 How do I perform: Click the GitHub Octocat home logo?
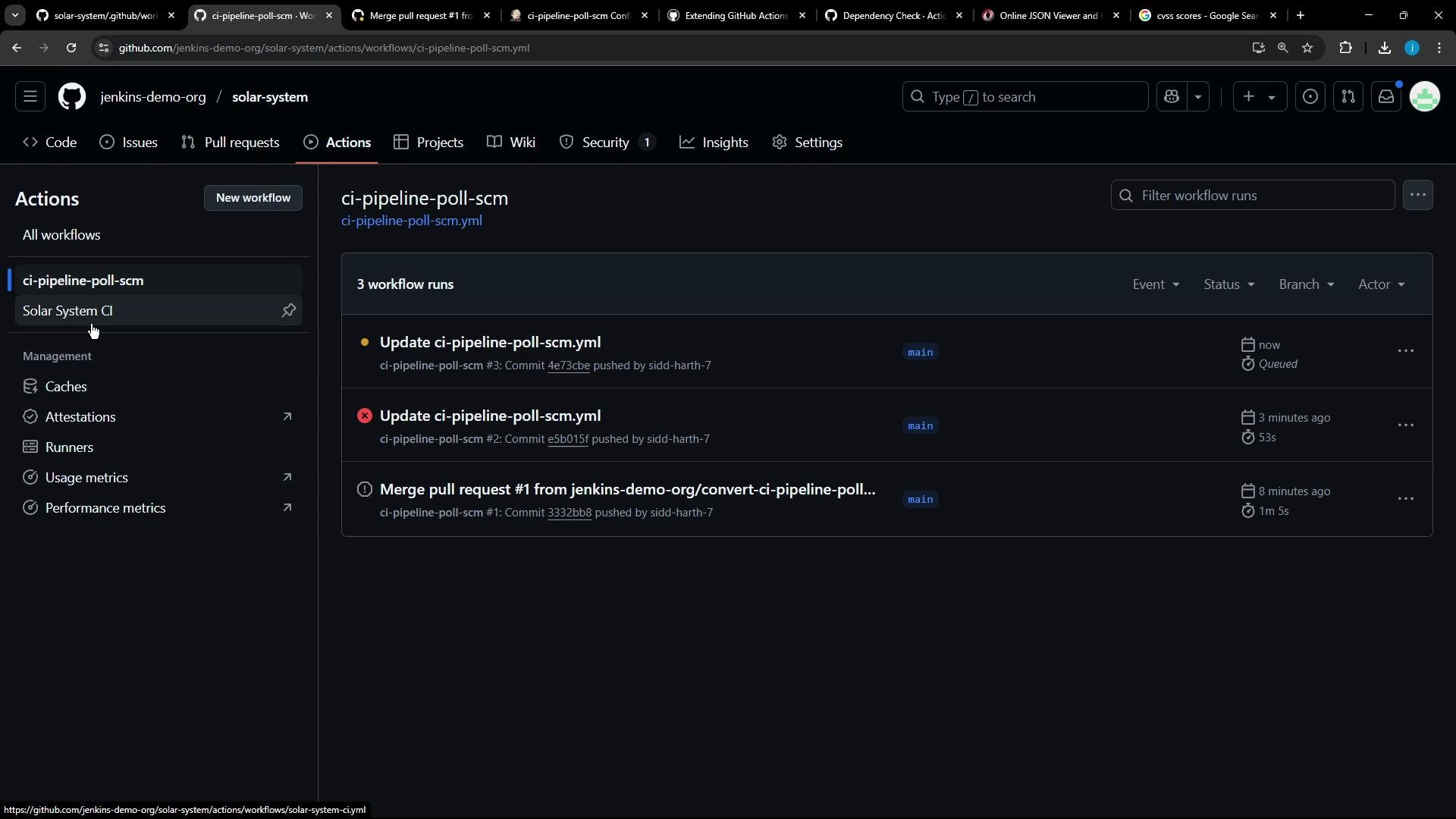(x=72, y=97)
